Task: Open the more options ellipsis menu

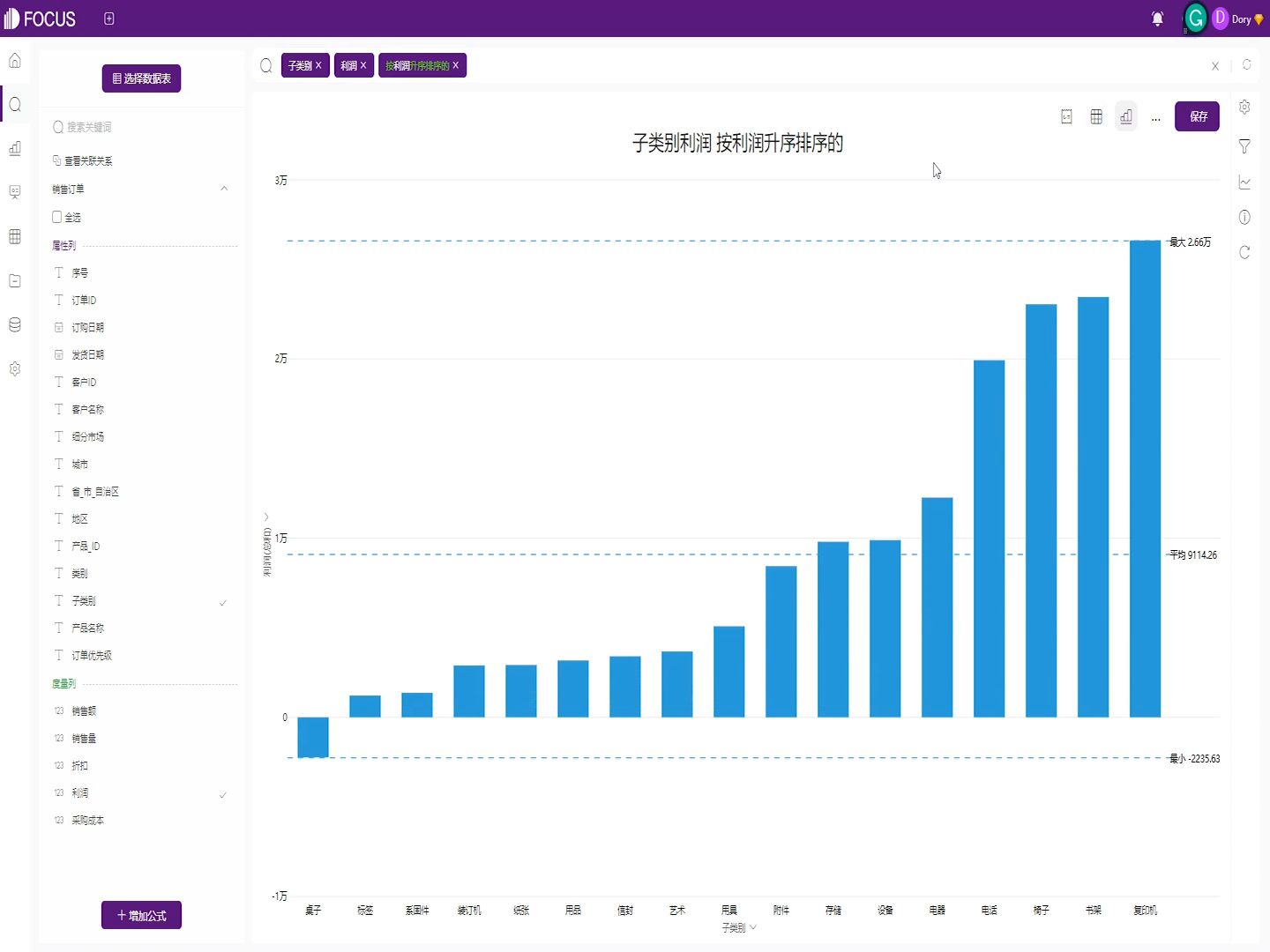Action: 1156,118
